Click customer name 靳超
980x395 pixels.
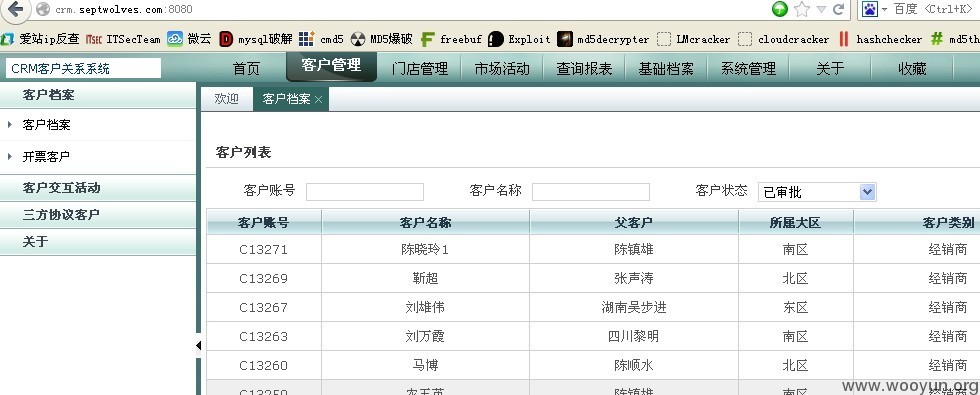425,278
